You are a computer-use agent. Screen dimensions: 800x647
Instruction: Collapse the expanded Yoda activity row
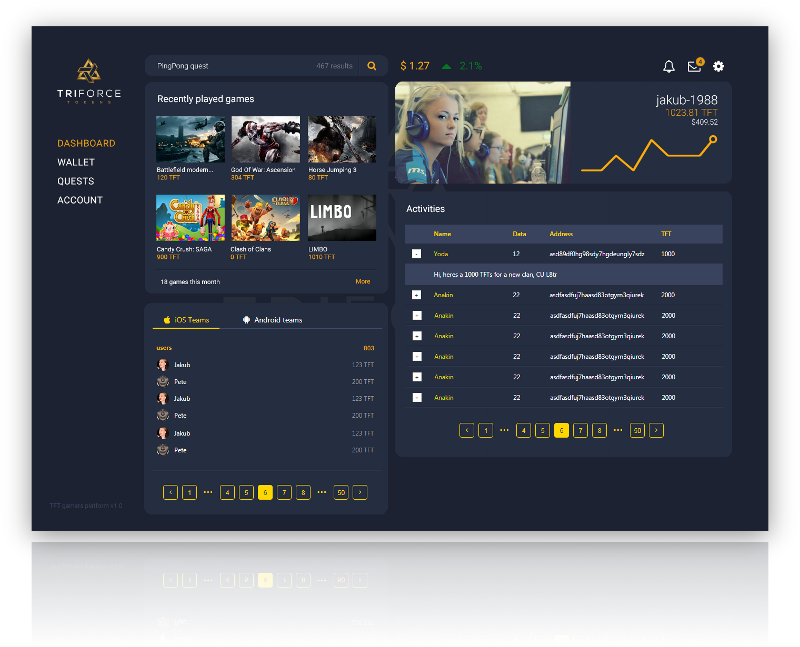[417, 254]
